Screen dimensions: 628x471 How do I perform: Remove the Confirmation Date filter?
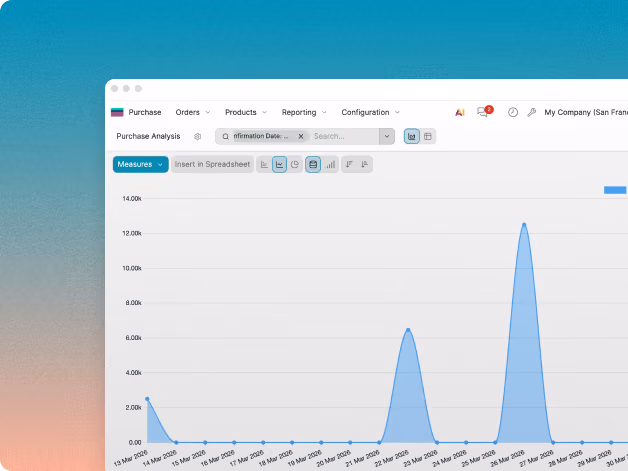(x=301, y=137)
